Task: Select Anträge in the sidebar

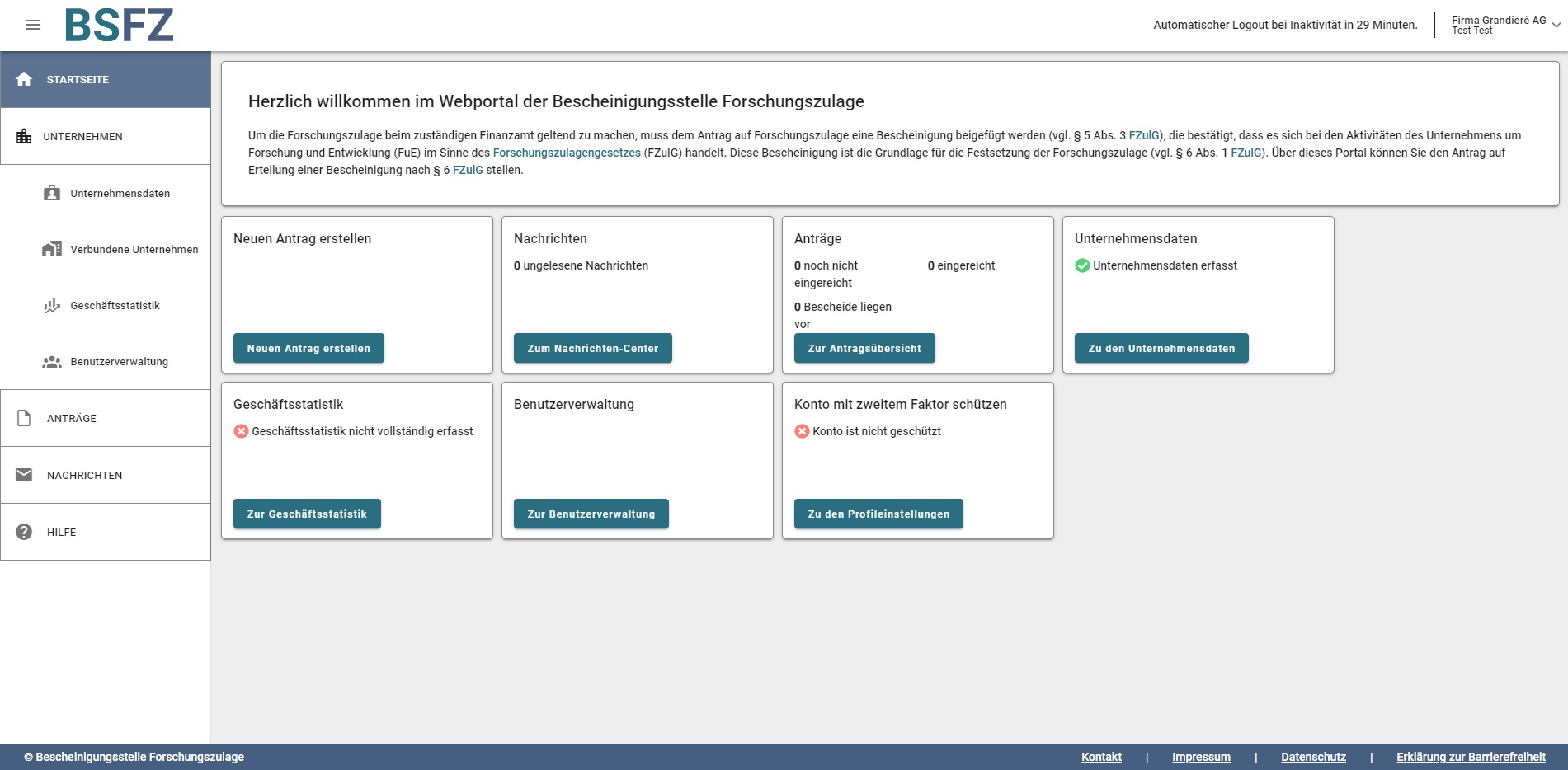Action: point(106,418)
